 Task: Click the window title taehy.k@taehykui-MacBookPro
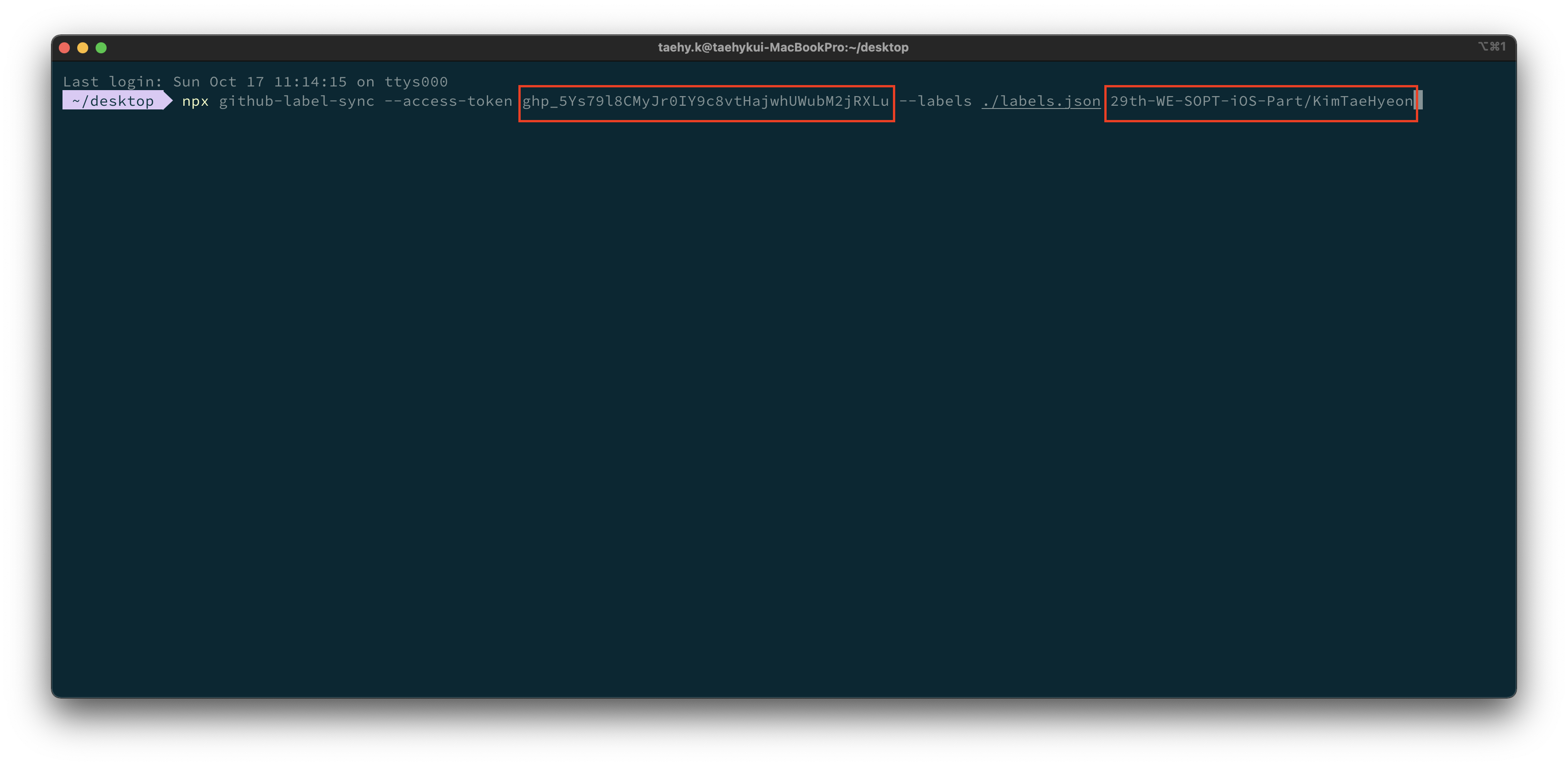[783, 47]
